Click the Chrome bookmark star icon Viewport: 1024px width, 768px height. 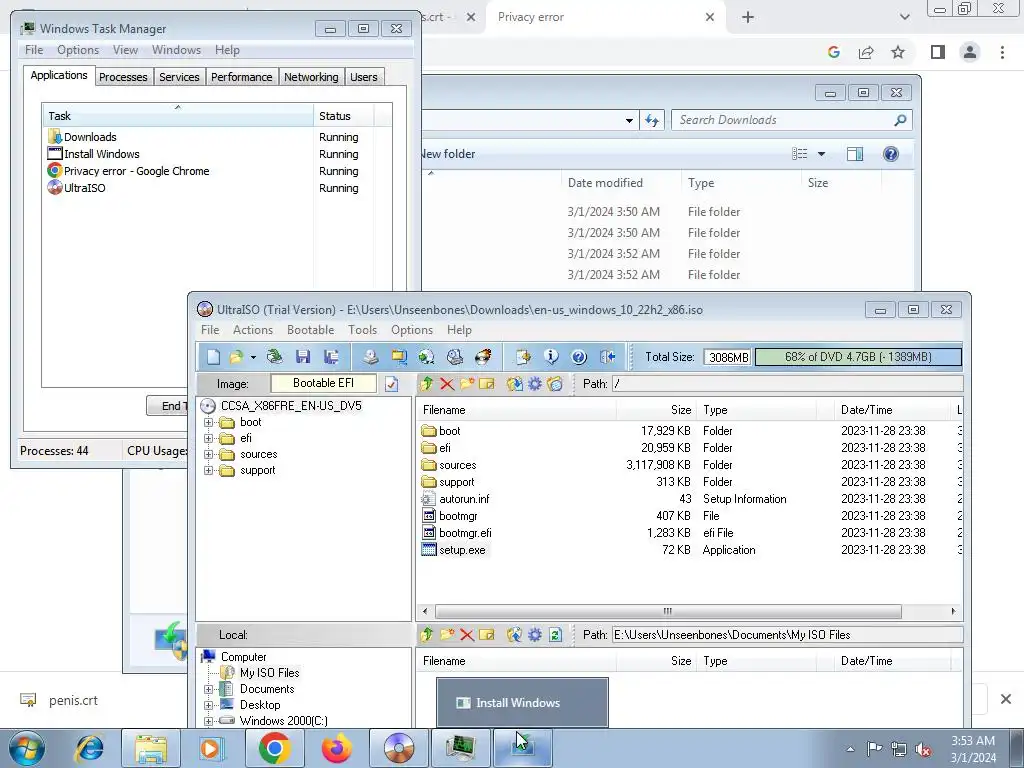[x=898, y=52]
